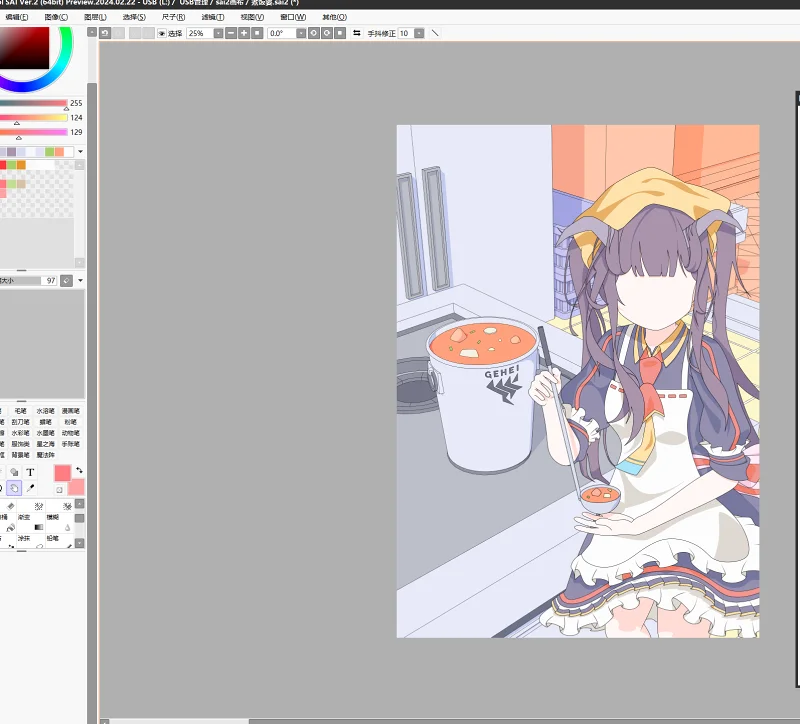Click the foreground color swatch

click(62, 473)
